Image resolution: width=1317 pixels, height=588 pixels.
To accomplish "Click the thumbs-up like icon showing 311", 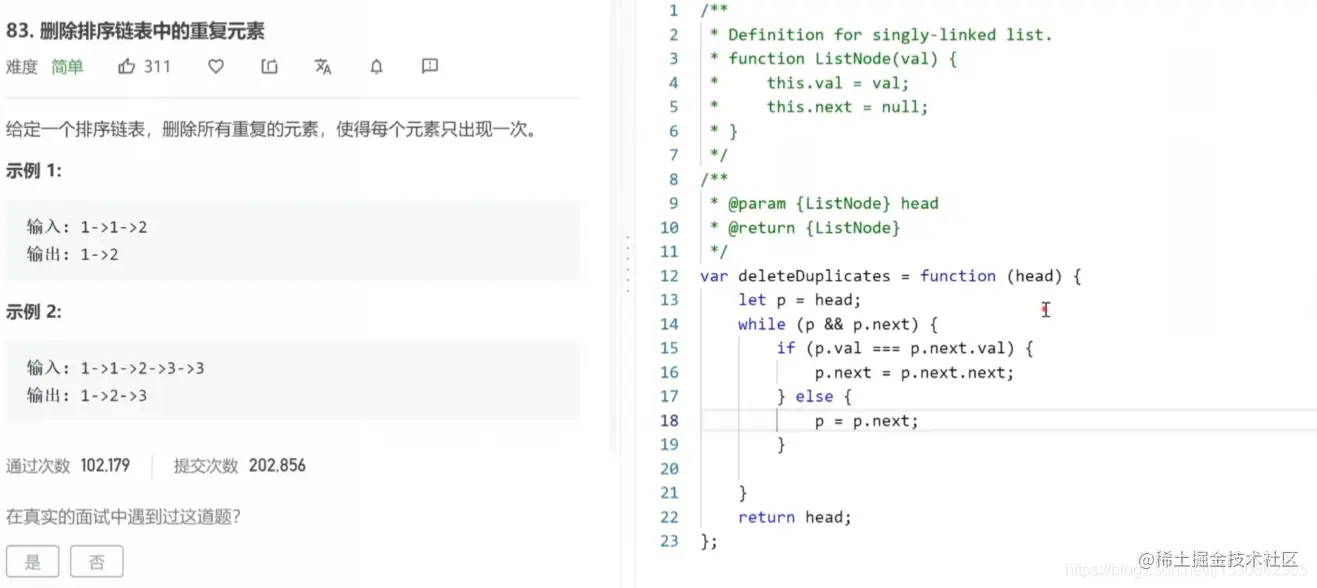I will (144, 67).
